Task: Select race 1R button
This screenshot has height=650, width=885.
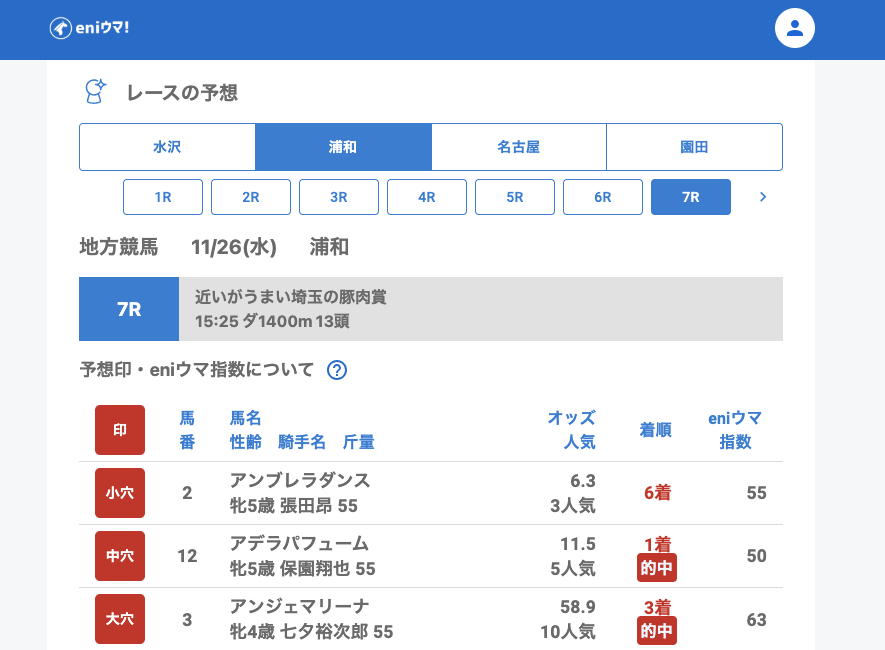Action: pos(163,197)
